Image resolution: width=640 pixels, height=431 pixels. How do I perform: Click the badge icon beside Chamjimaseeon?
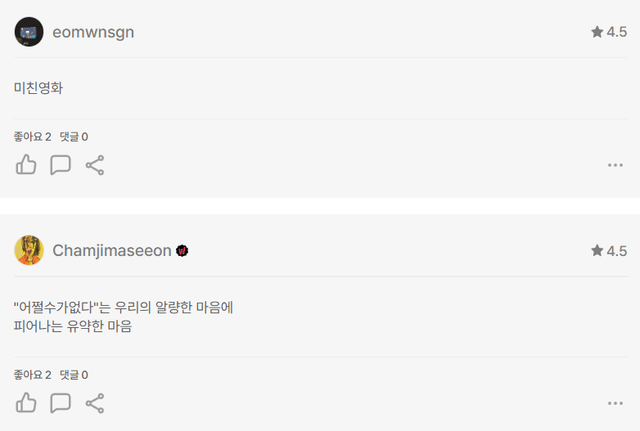coord(183,250)
